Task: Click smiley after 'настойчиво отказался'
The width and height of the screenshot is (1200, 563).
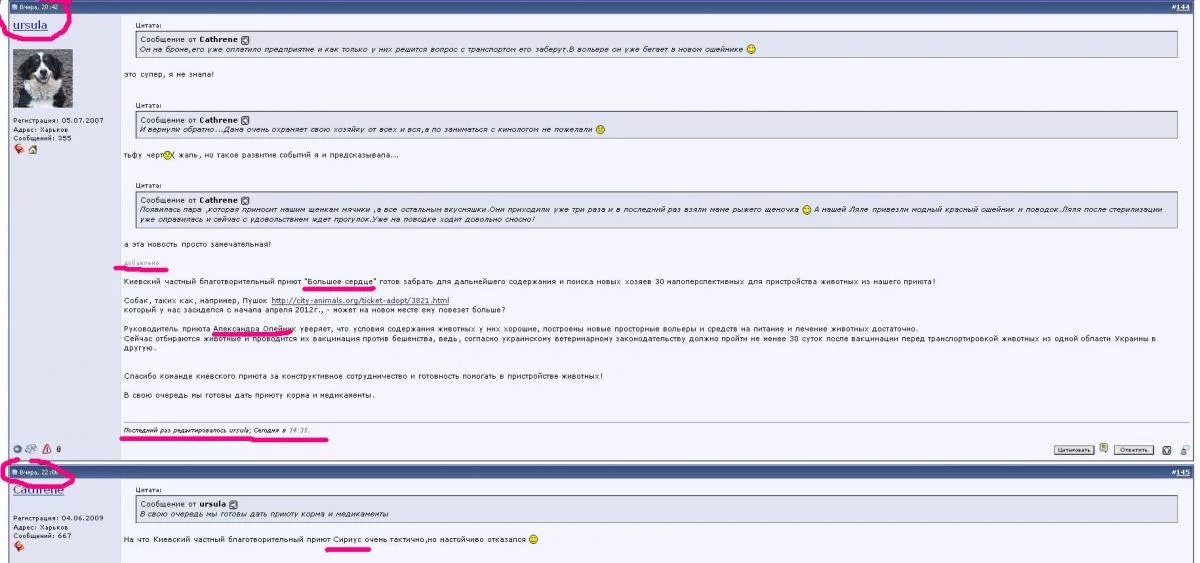Action: click(534, 539)
